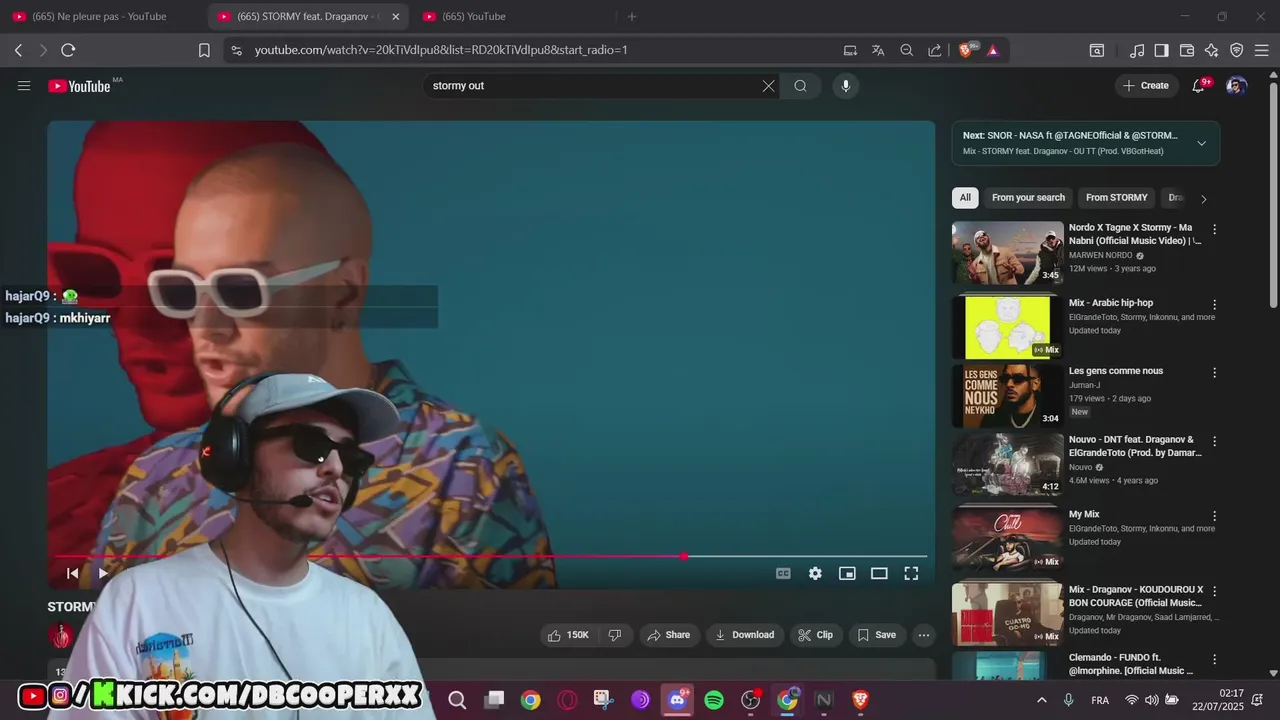1280x720 pixels.
Task: Open Brave media playlist music-note icon
Action: point(1137,50)
